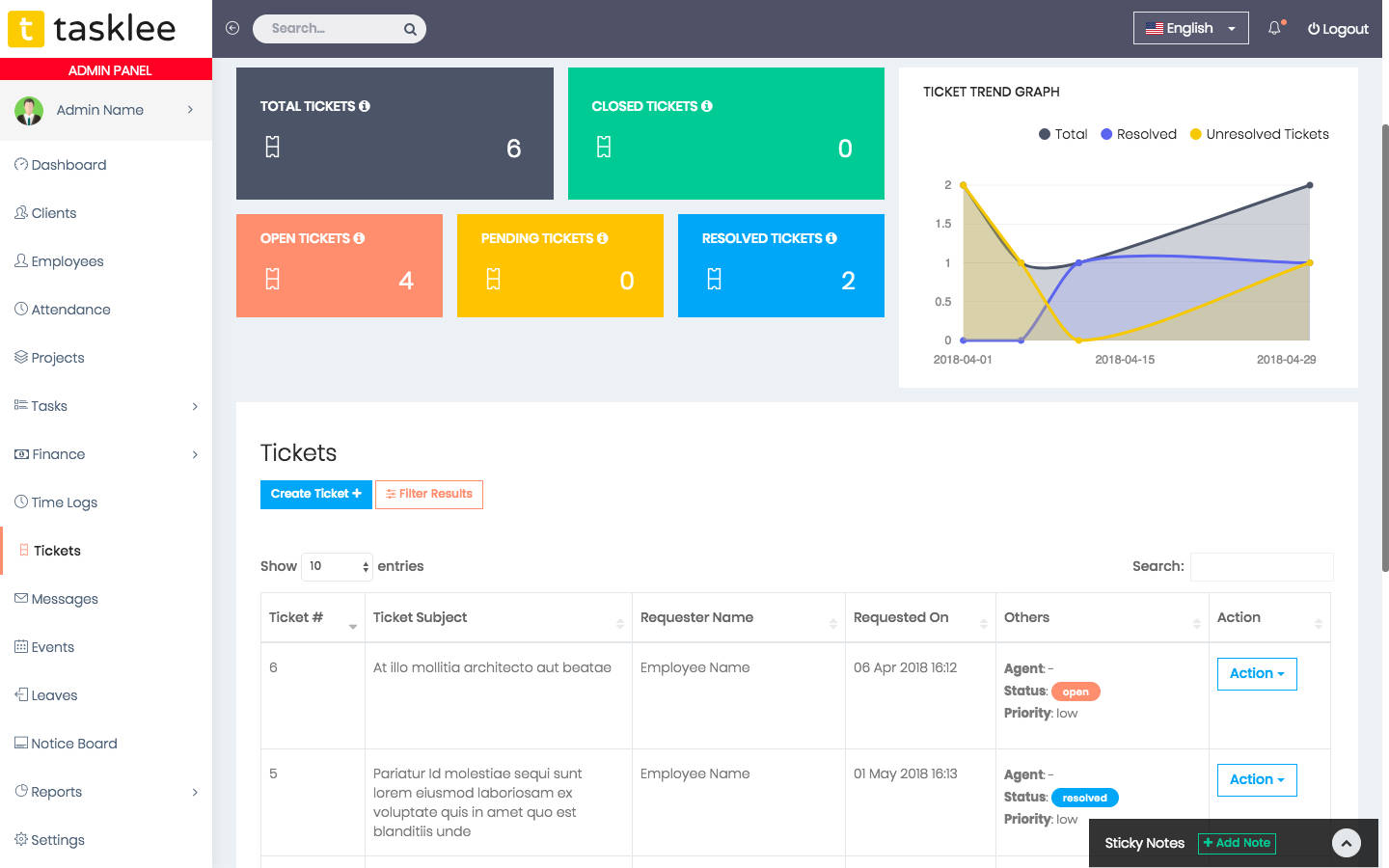Open the Tickets menu item
This screenshot has width=1389, height=868.
[58, 550]
